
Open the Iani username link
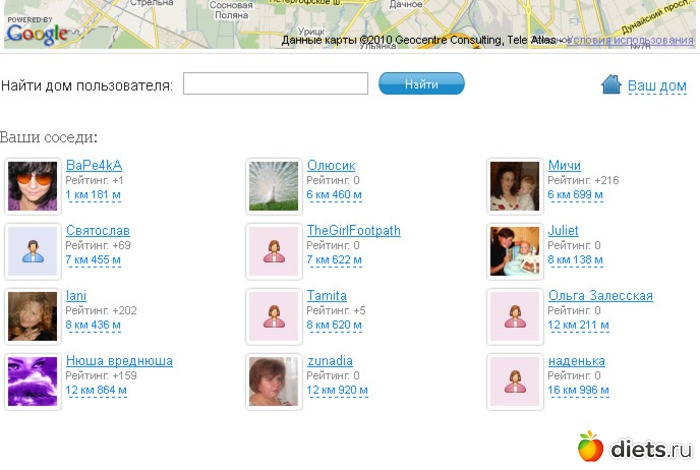click(76, 295)
